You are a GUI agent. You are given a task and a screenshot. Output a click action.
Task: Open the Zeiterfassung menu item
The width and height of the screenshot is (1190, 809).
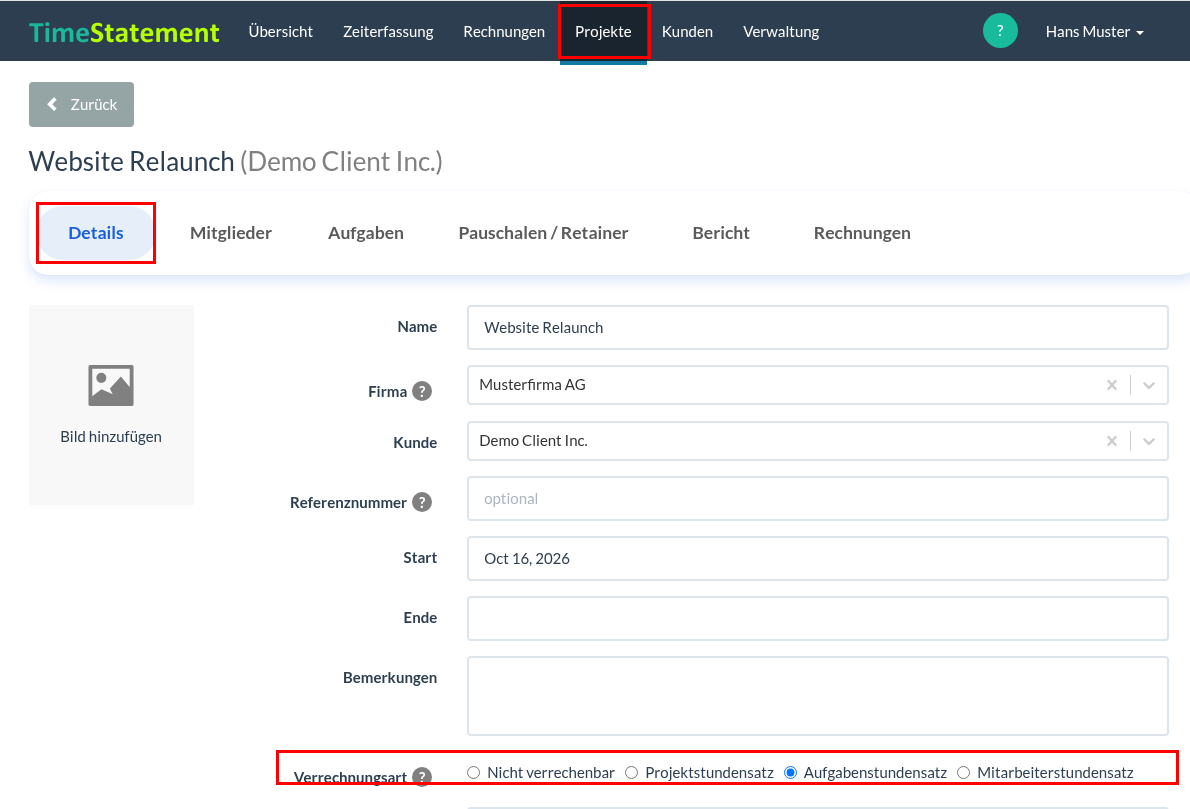388,32
